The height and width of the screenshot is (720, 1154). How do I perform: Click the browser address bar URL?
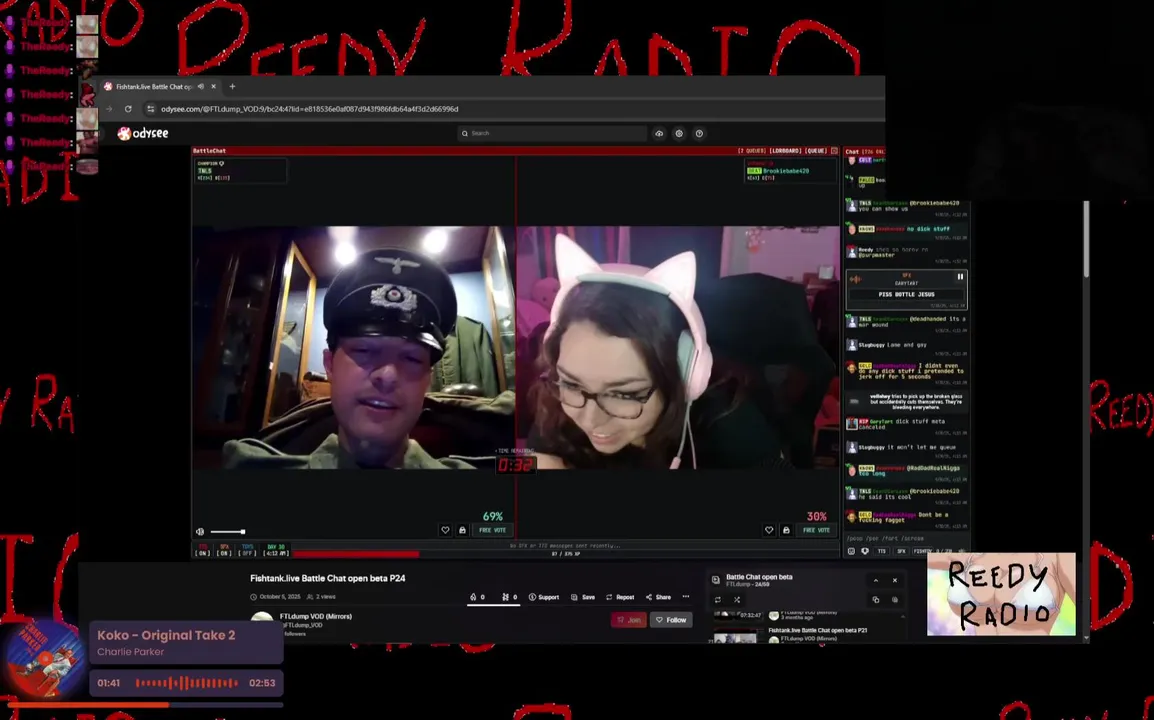coord(310,109)
